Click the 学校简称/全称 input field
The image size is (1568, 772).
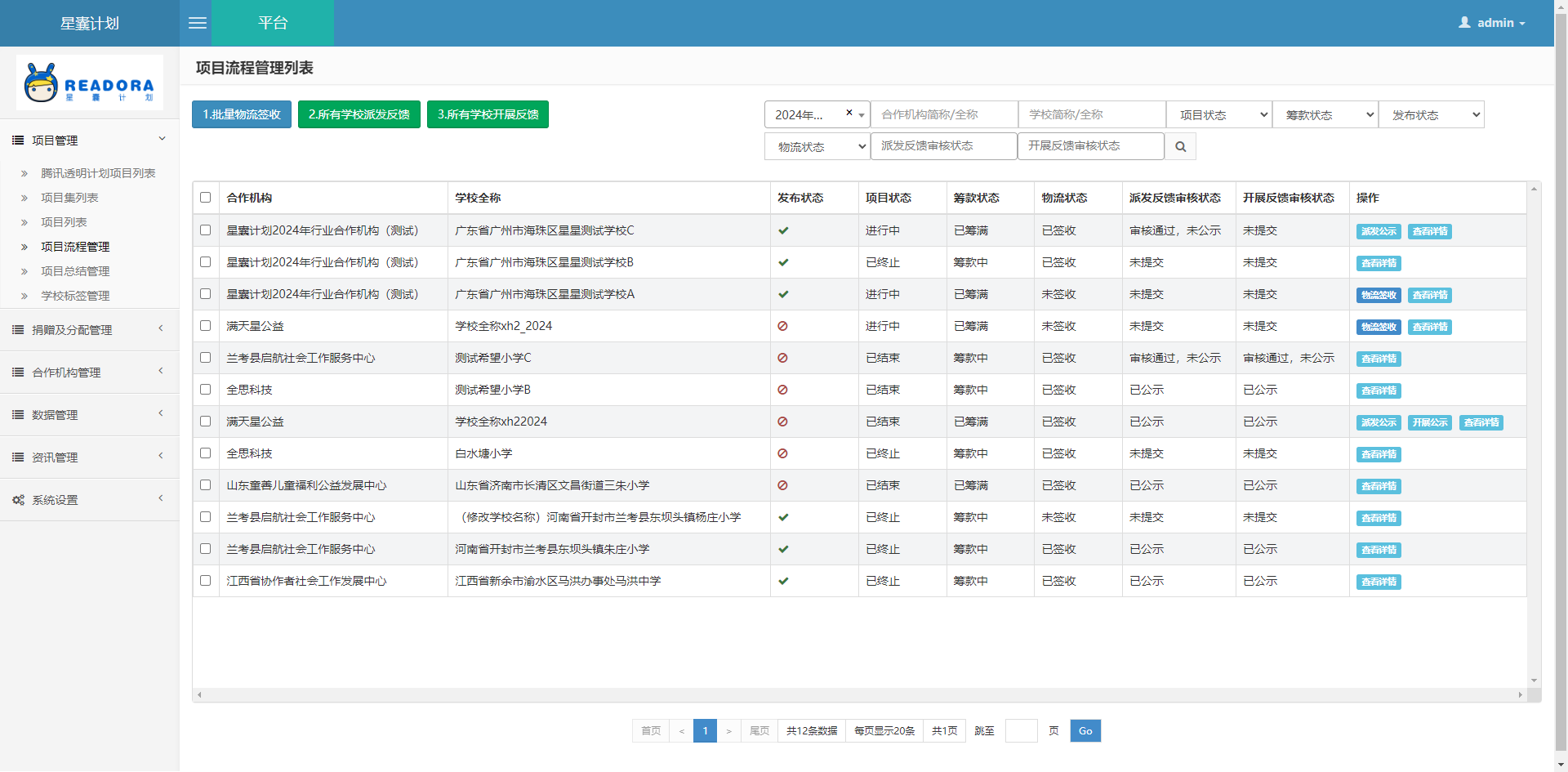[1091, 115]
